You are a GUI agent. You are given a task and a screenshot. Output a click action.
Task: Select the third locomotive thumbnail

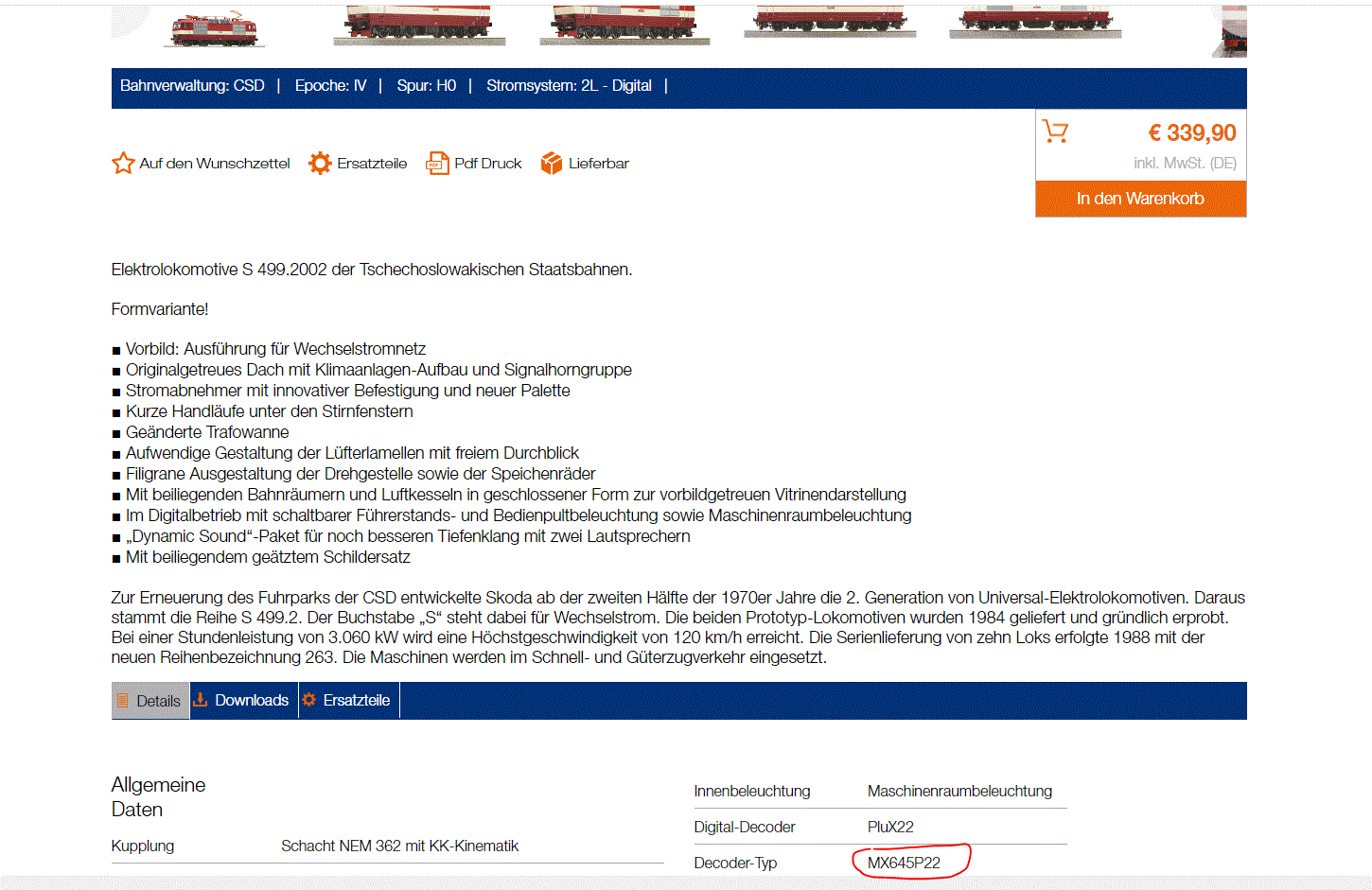[624, 25]
